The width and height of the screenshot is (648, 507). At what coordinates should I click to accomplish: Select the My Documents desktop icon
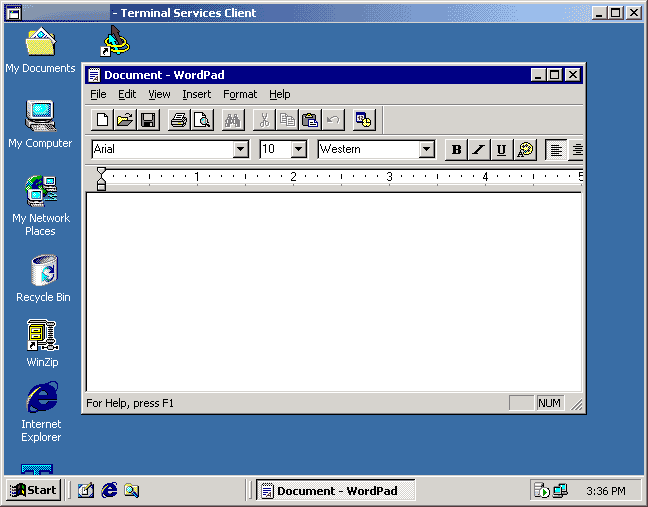40,50
